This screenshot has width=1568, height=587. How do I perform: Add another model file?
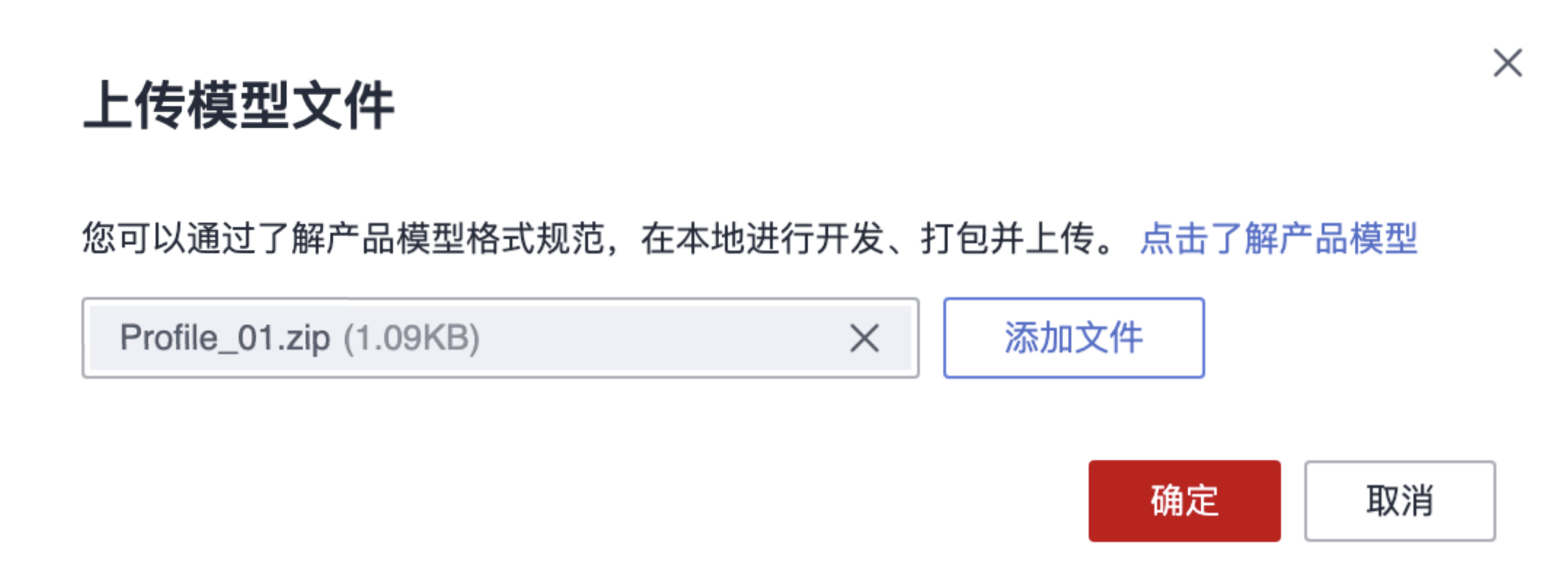coord(1074,338)
